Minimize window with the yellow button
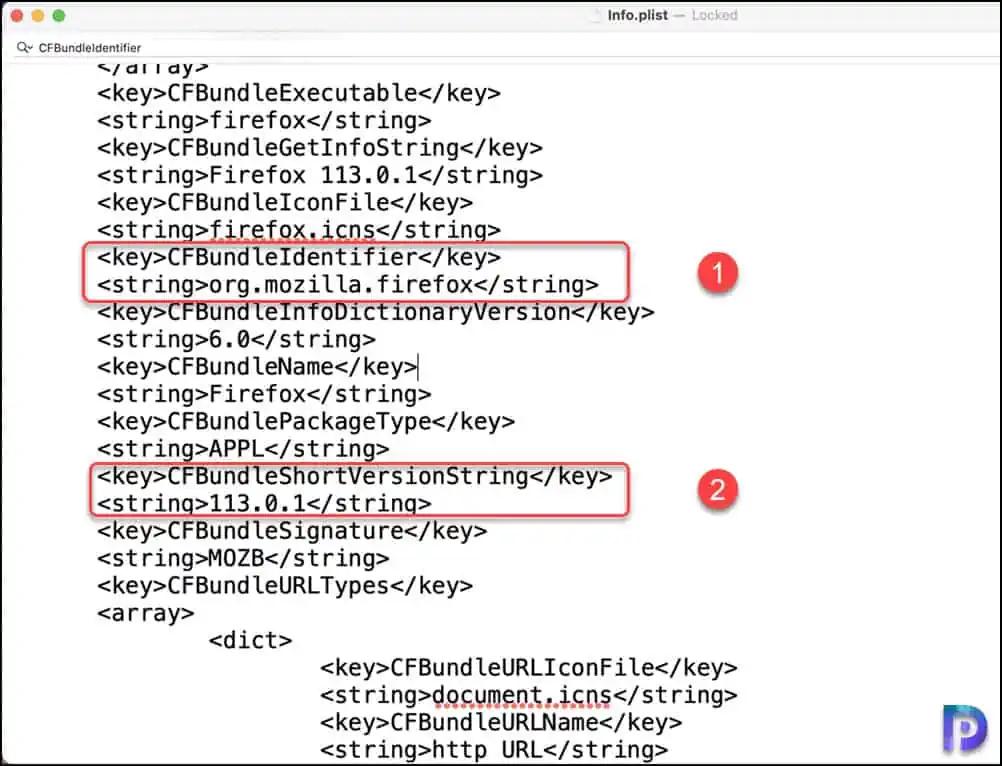Image resolution: width=1002 pixels, height=766 pixels. coord(38,15)
